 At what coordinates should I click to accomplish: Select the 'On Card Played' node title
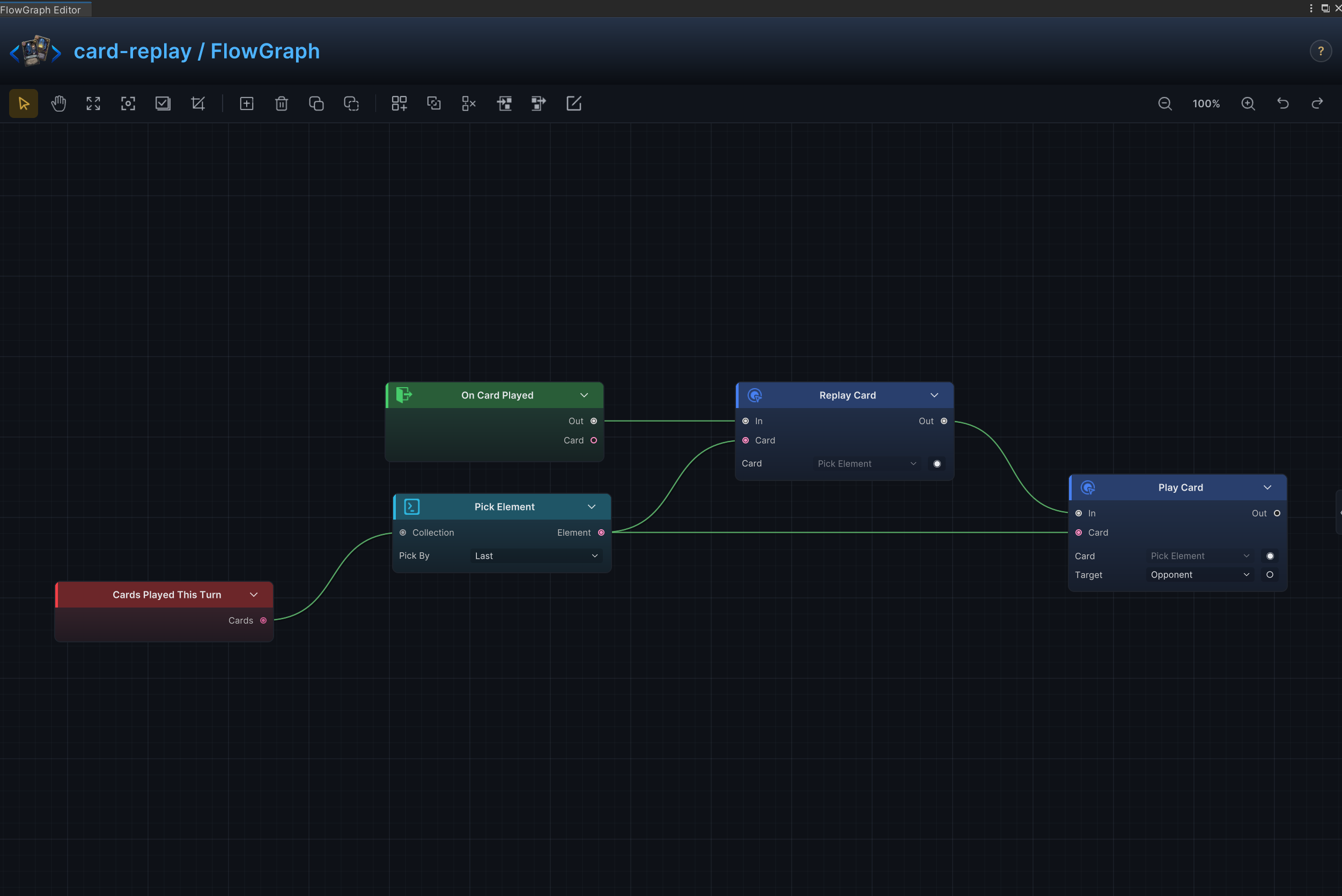497,395
